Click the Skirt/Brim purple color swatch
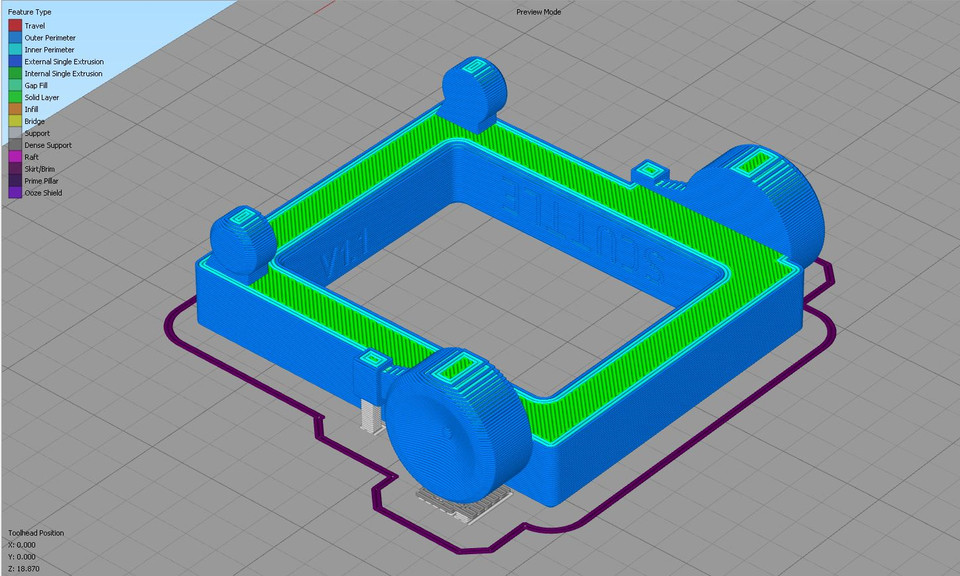This screenshot has height=576, width=960. 13,169
